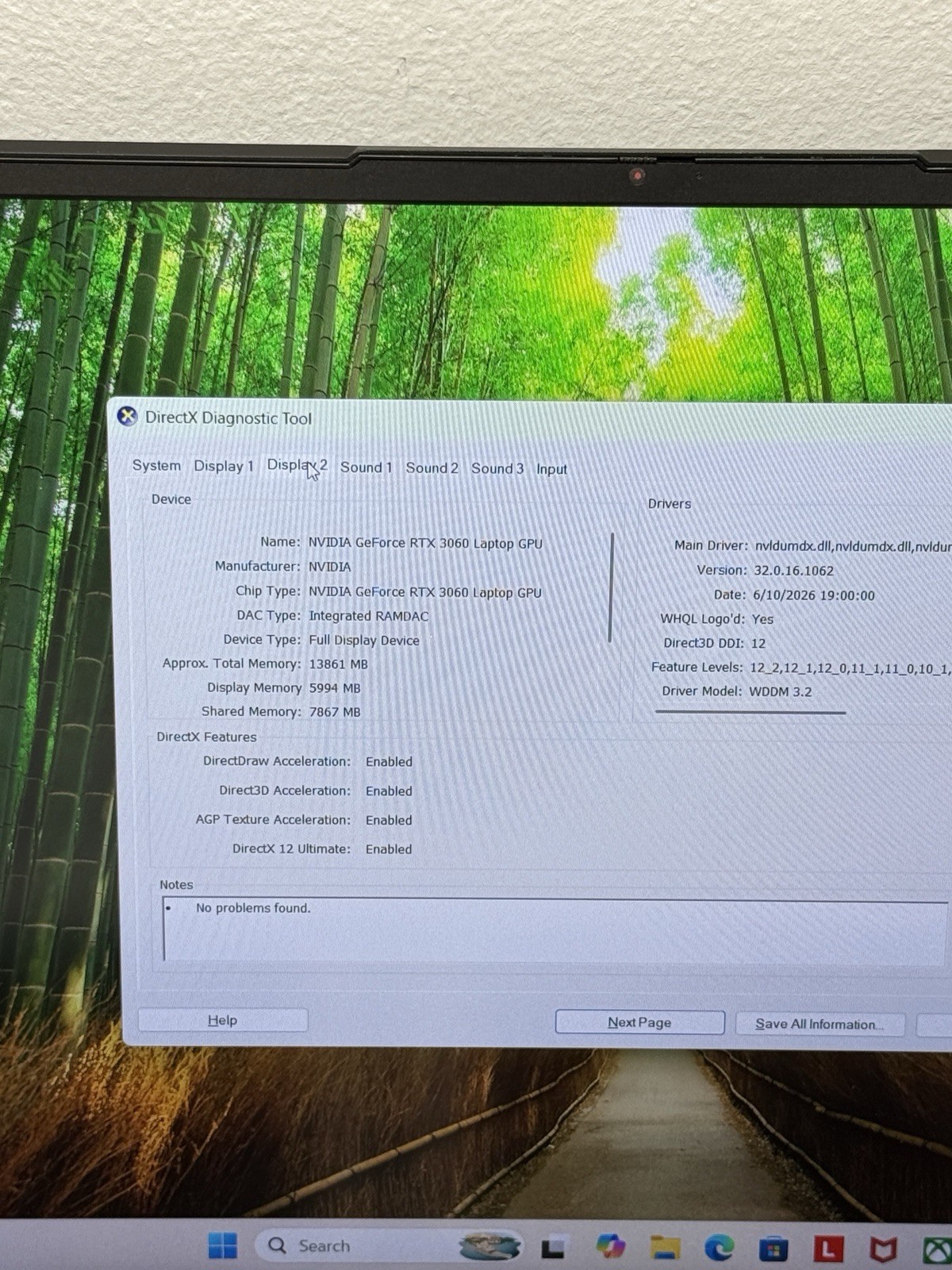Viewport: 952px width, 1270px height.
Task: Click Shared Memory value 7867 MB
Action: pyautogui.click(x=334, y=712)
